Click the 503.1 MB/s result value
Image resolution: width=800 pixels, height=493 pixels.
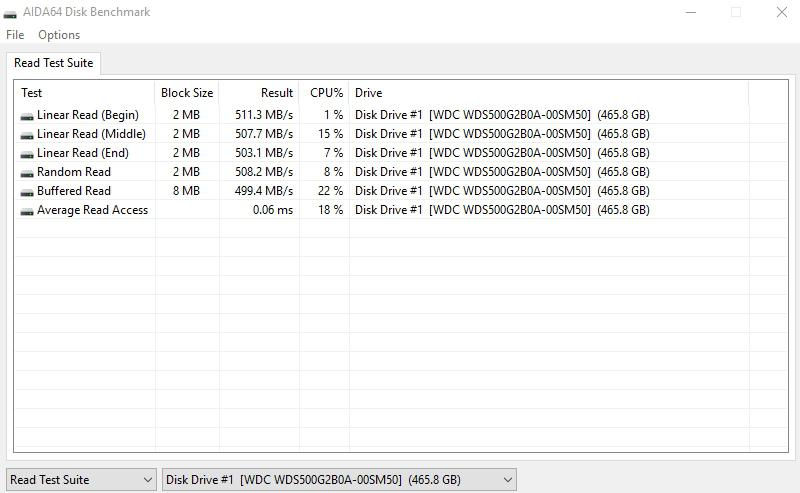click(x=264, y=153)
